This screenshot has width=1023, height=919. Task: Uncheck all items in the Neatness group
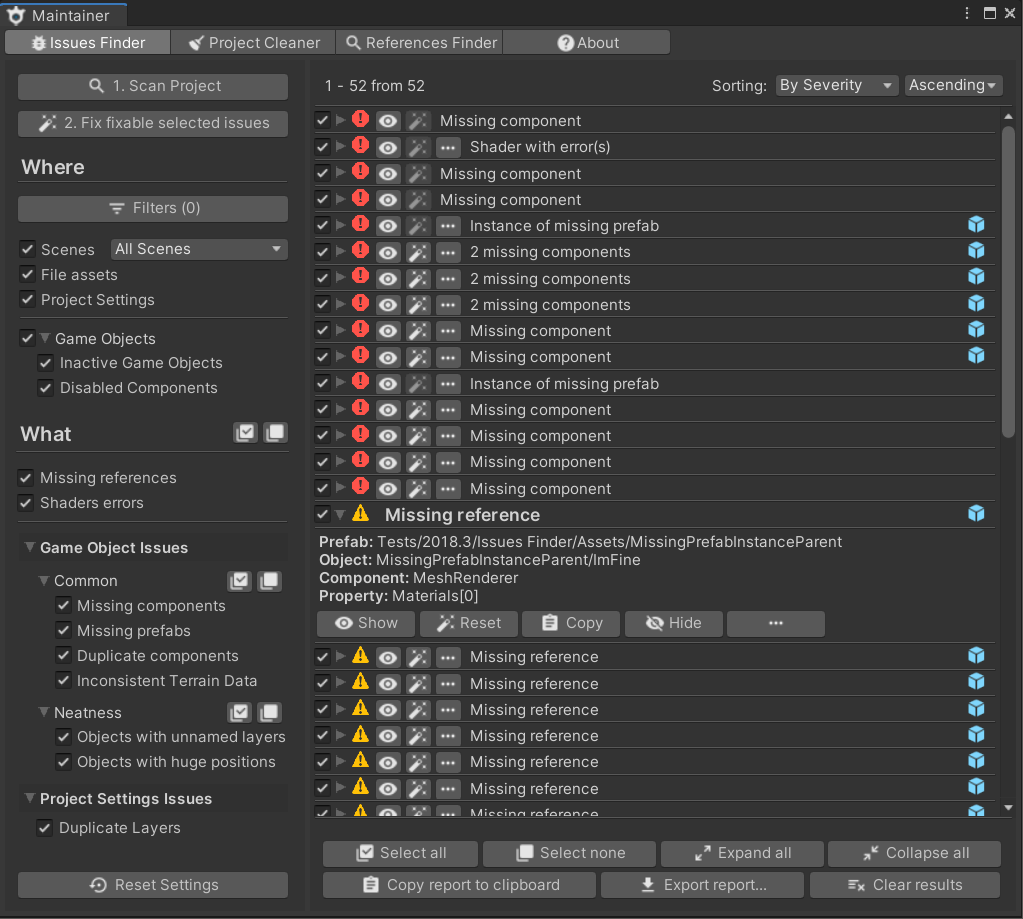[x=269, y=712]
